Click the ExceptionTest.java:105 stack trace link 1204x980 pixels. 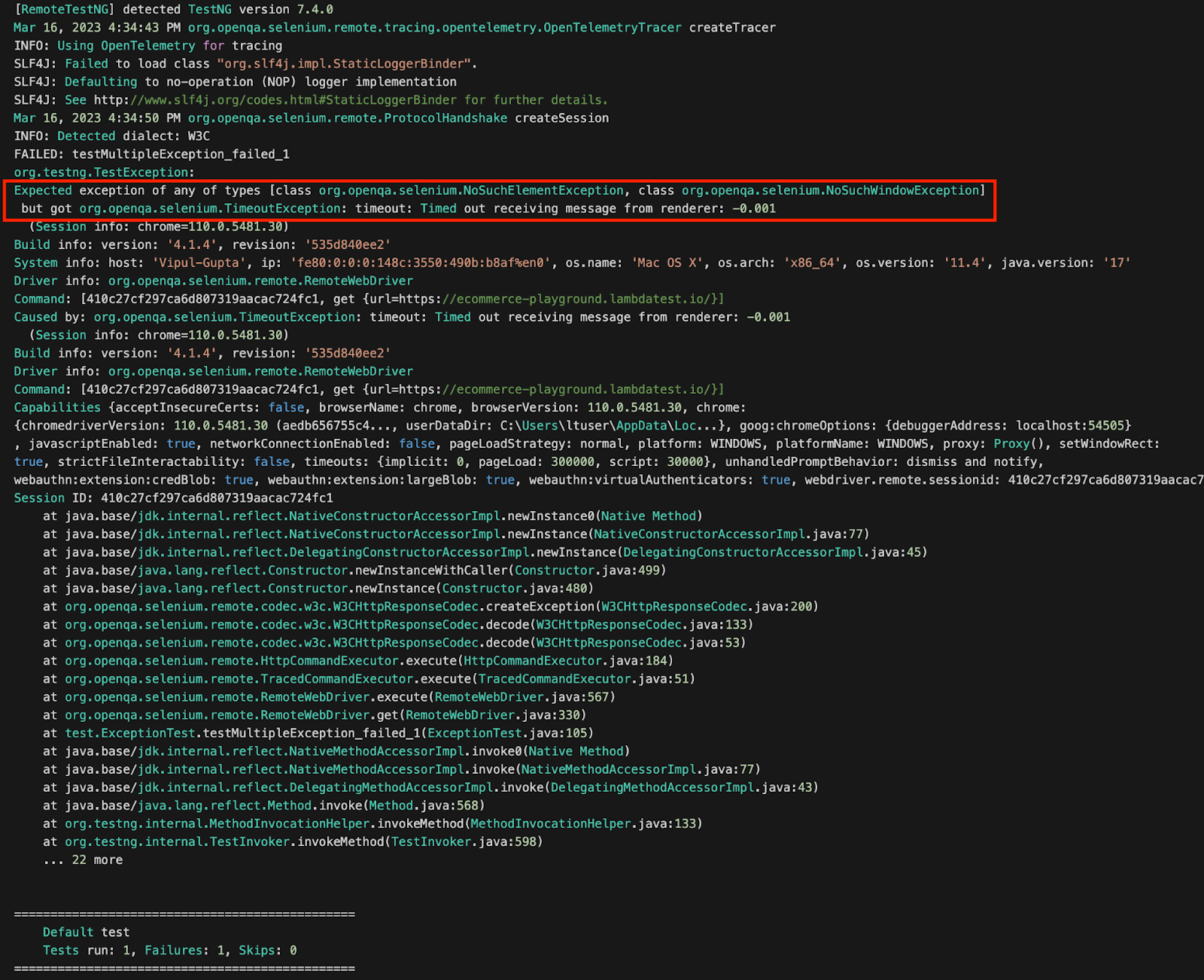(509, 733)
